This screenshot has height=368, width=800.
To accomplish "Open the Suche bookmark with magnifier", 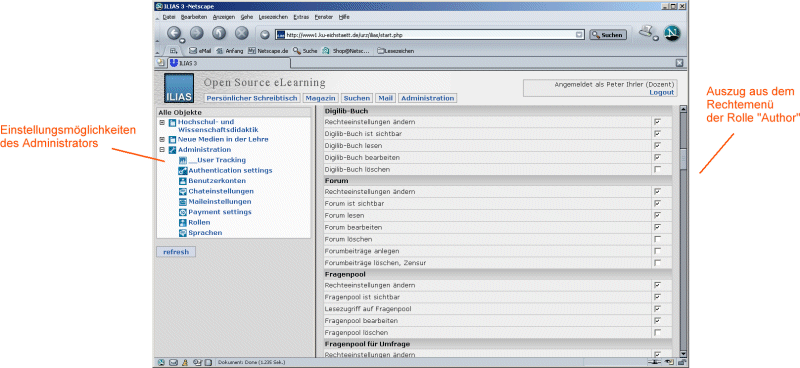I will pos(305,51).
